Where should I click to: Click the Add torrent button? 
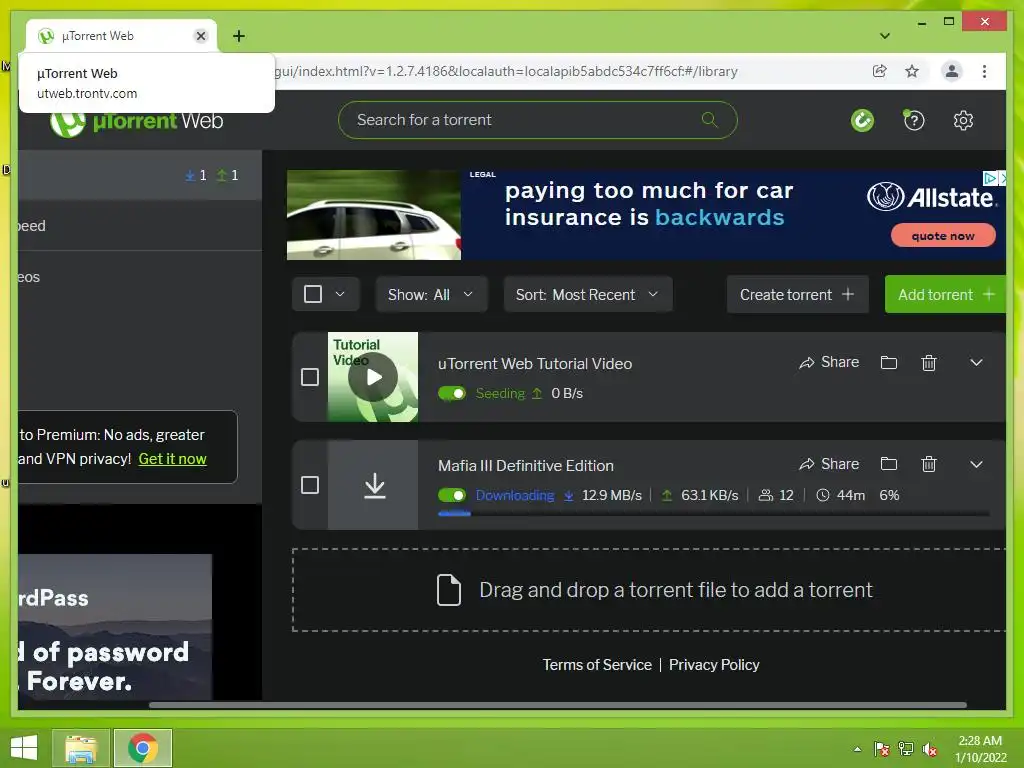945,295
